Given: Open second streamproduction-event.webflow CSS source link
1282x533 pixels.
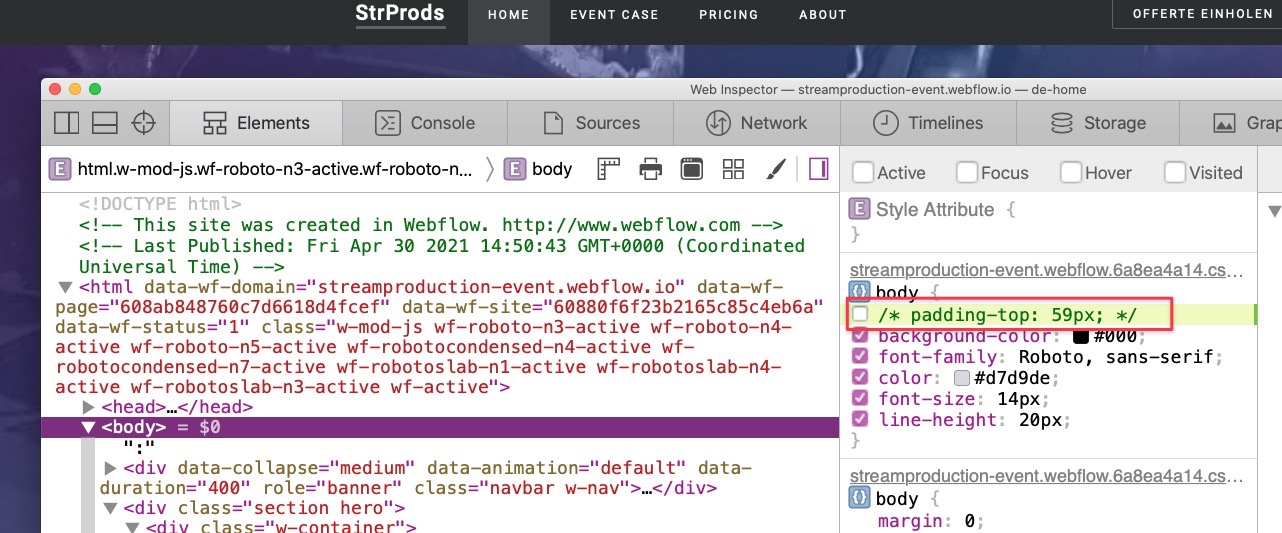Looking at the screenshot, I should [1048, 476].
